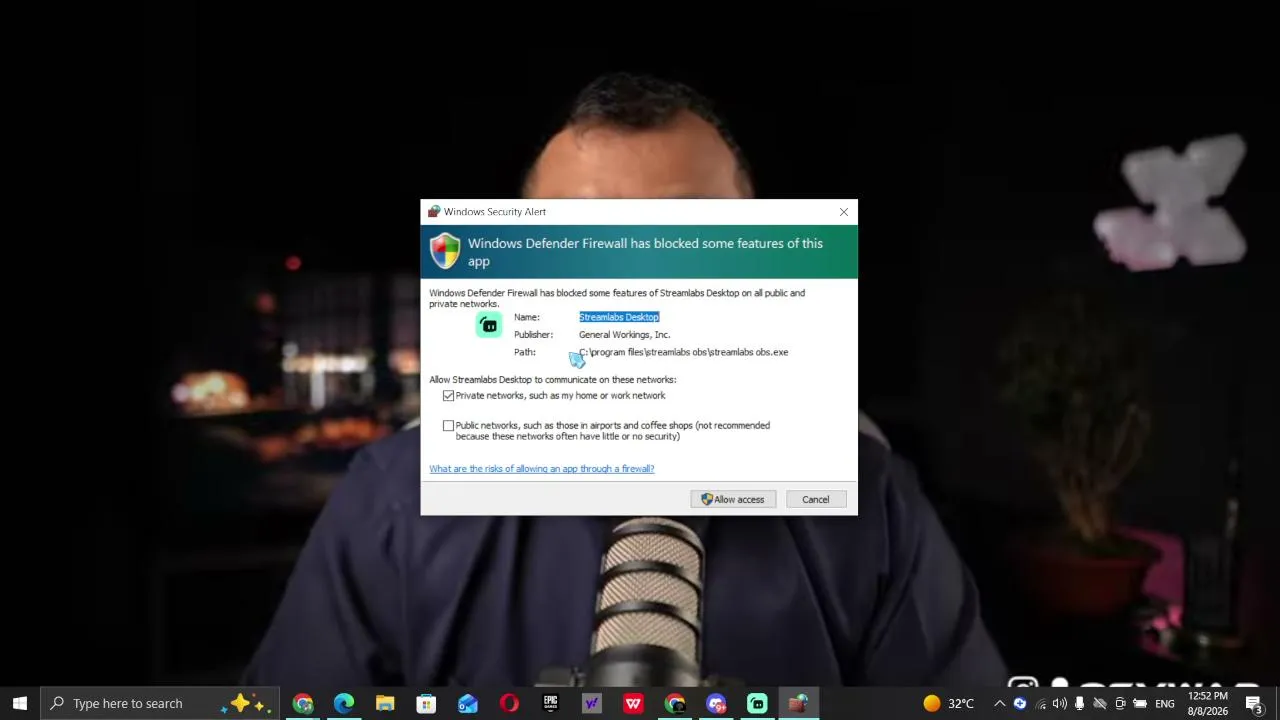
Task: Click the Windows Firewall alert taskbar button
Action: tap(798, 703)
